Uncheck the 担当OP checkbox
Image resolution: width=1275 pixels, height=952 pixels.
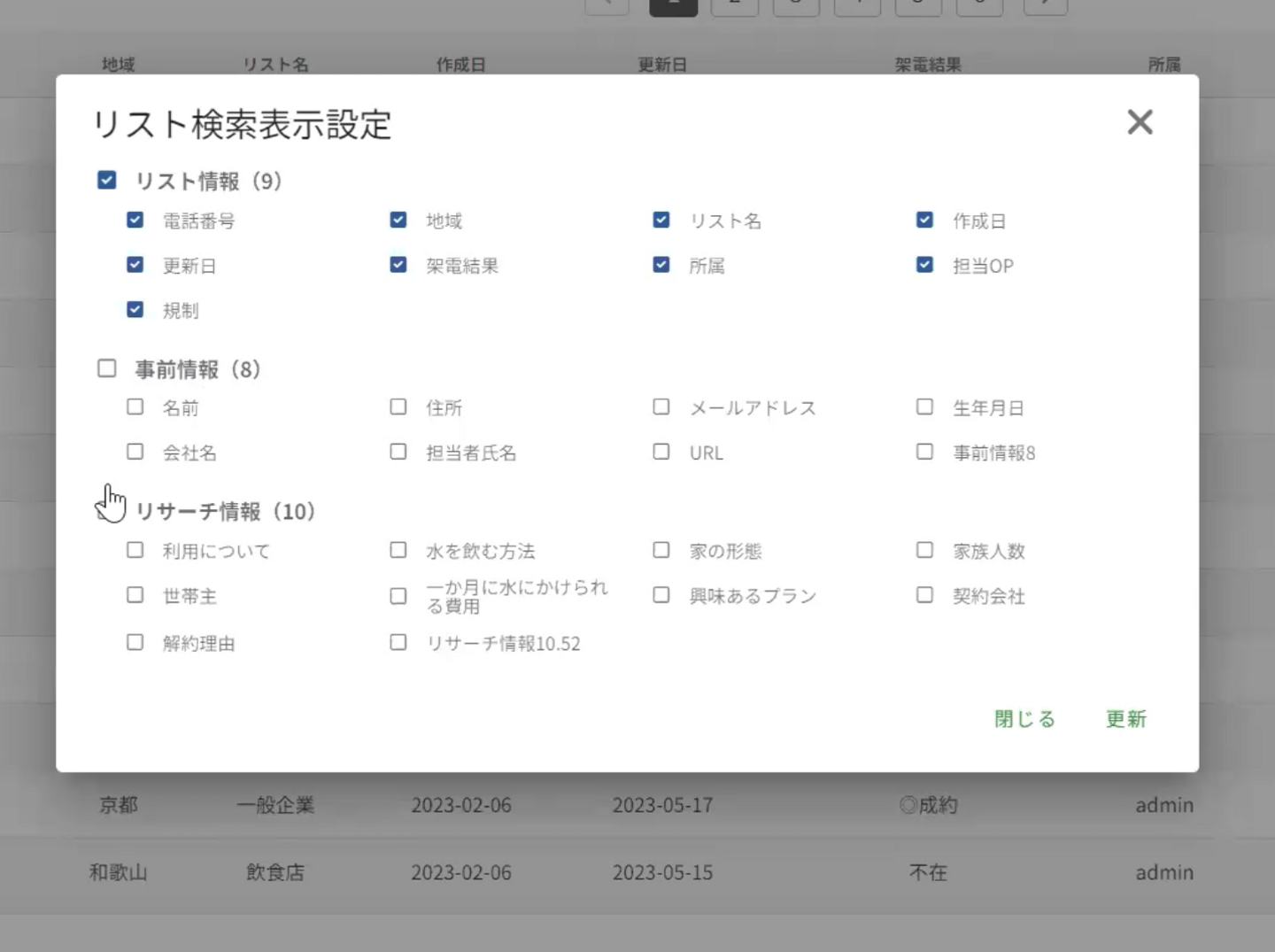click(924, 265)
